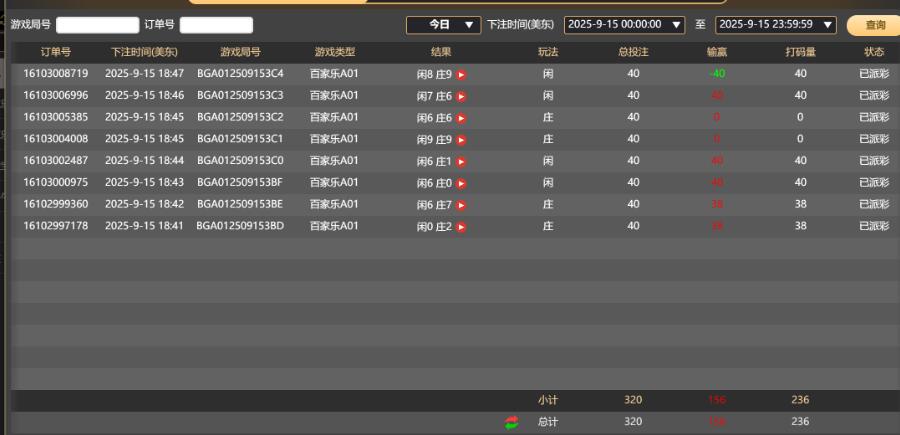Click game round BGA012509153C4 cell
The width and height of the screenshot is (900, 435).
tap(240, 74)
